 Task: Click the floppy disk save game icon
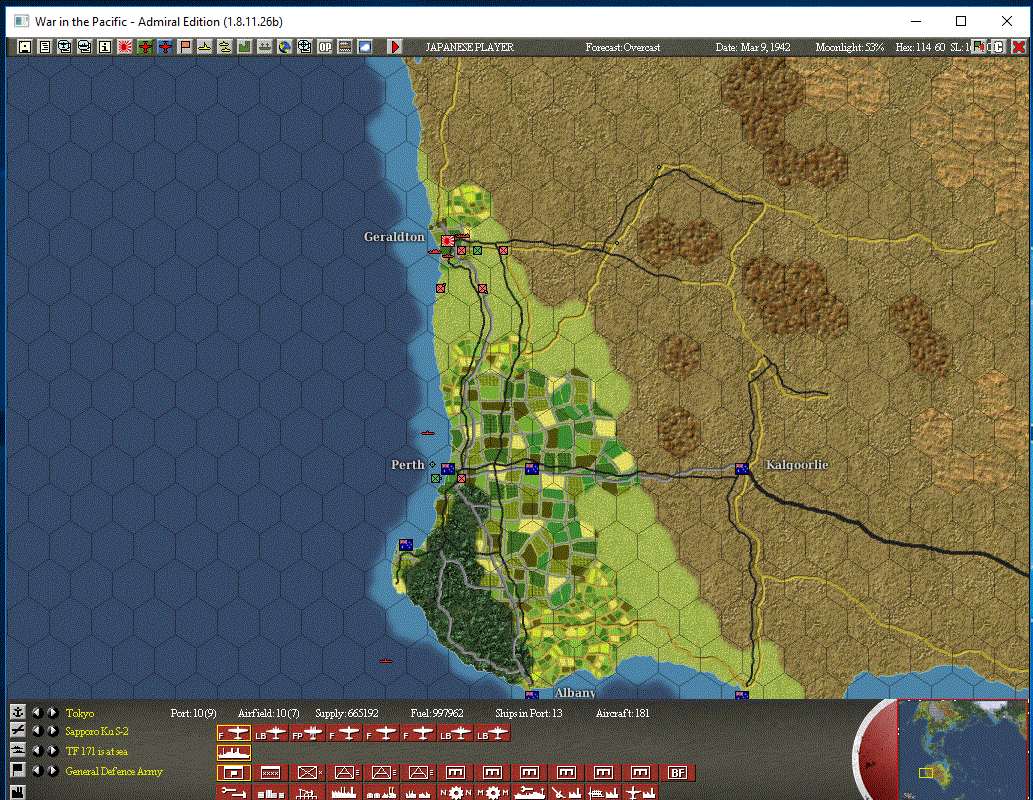[x=24, y=47]
